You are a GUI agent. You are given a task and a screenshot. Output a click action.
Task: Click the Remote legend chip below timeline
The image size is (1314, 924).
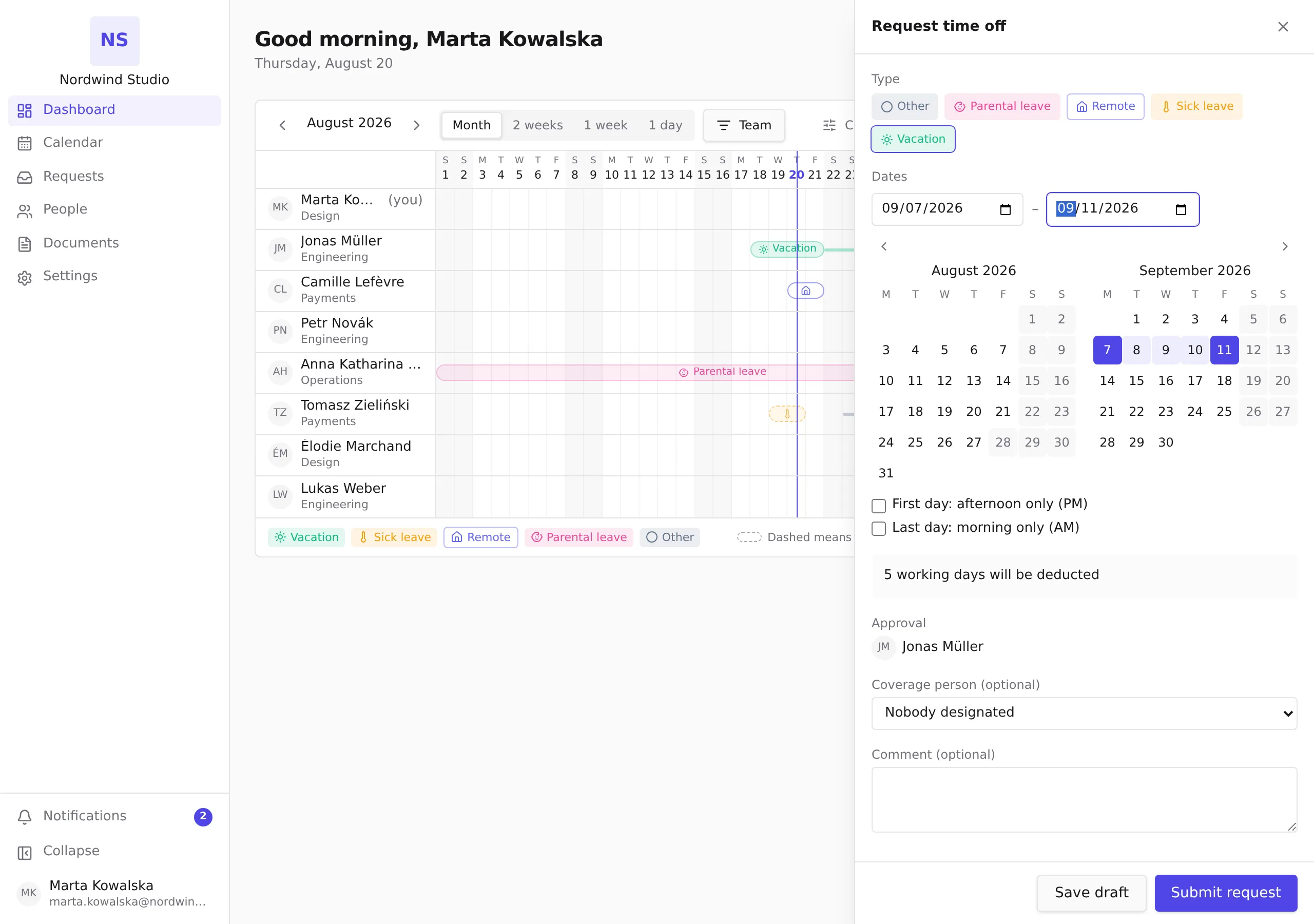point(481,537)
